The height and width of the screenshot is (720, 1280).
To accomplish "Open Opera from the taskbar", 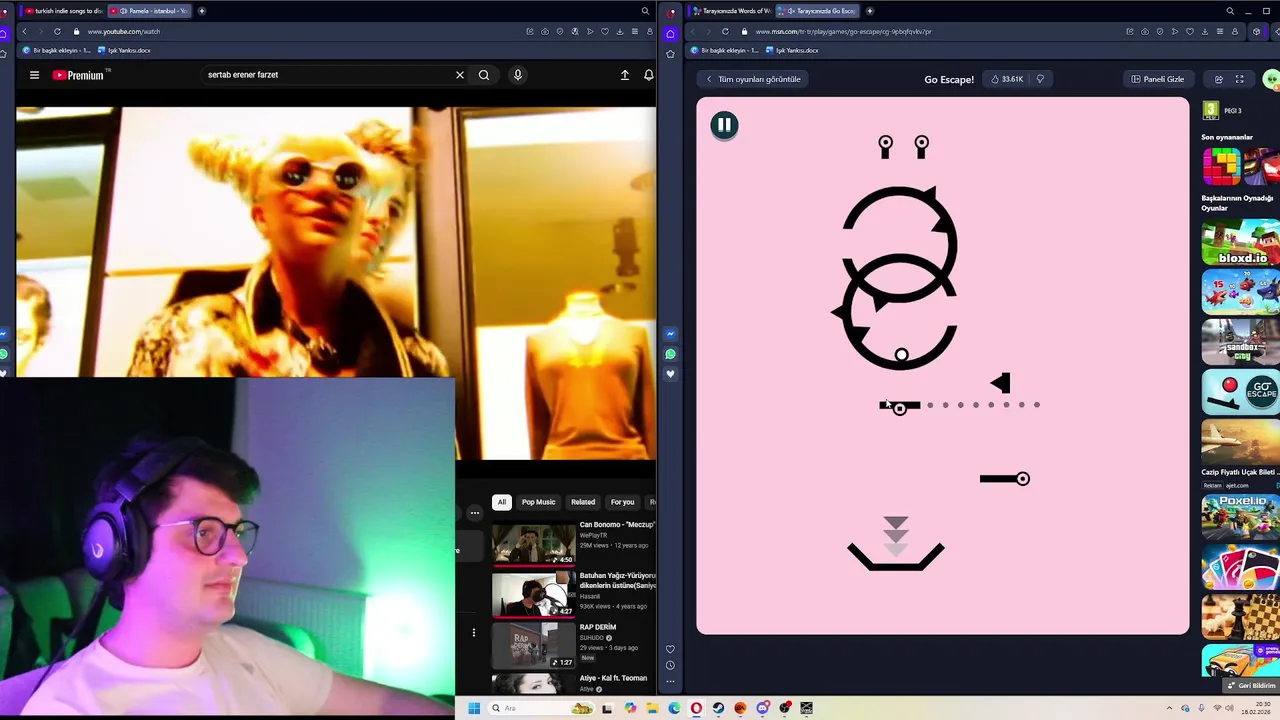I will click(696, 708).
